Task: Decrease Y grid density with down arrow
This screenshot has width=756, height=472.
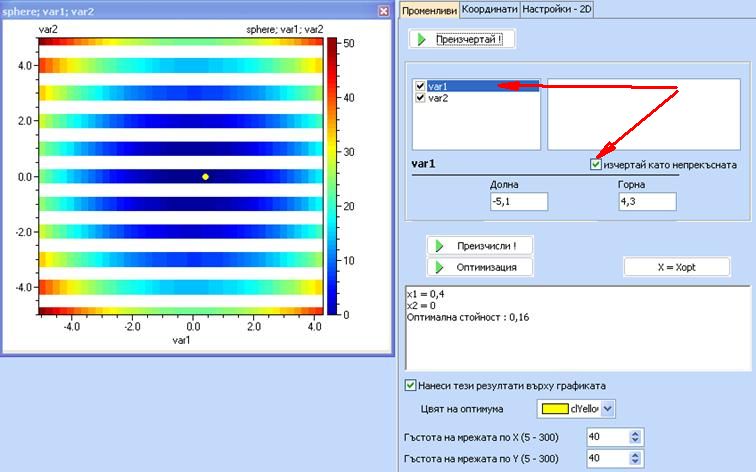Action: point(635,462)
